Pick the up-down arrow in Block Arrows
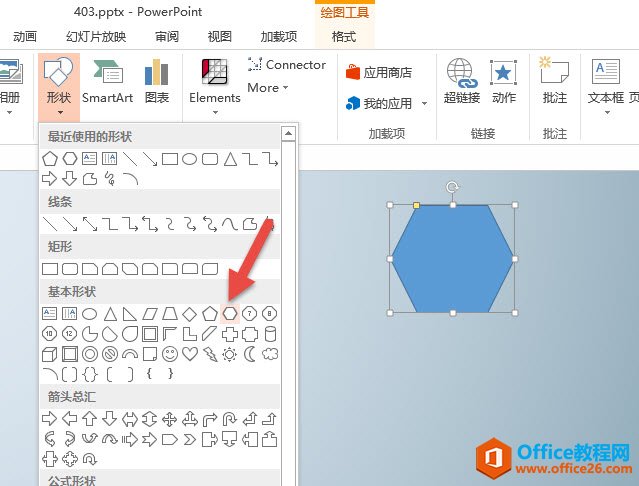Image resolution: width=639 pixels, height=486 pixels. click(150, 418)
